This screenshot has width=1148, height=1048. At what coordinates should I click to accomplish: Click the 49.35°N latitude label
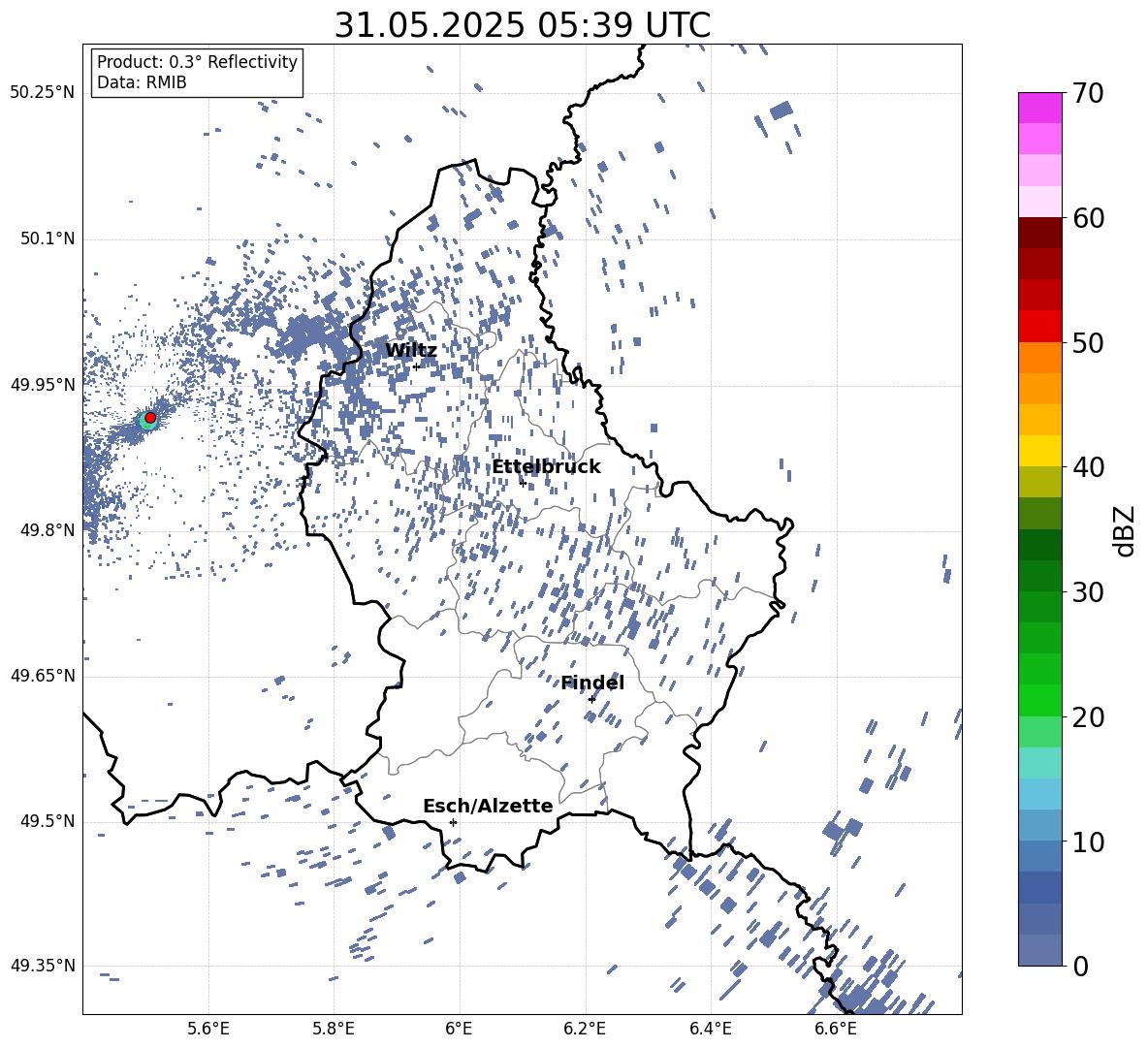tap(43, 966)
